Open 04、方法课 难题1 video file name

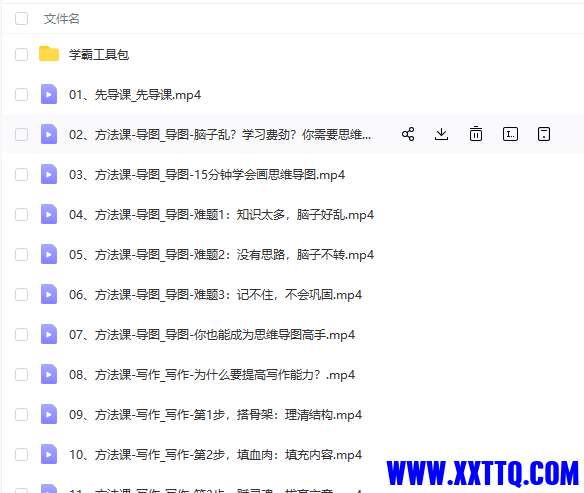point(221,215)
